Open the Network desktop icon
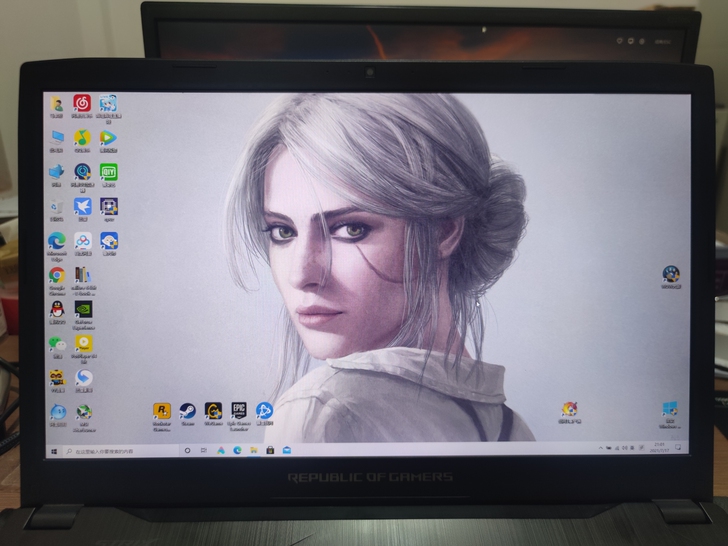The width and height of the screenshot is (728, 546). [x=56, y=172]
